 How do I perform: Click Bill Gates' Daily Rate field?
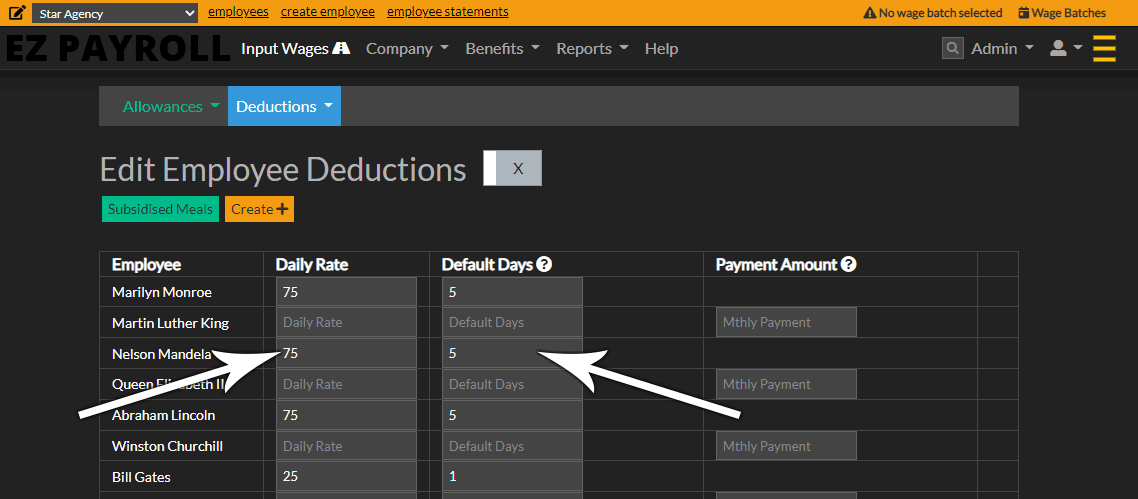click(346, 477)
